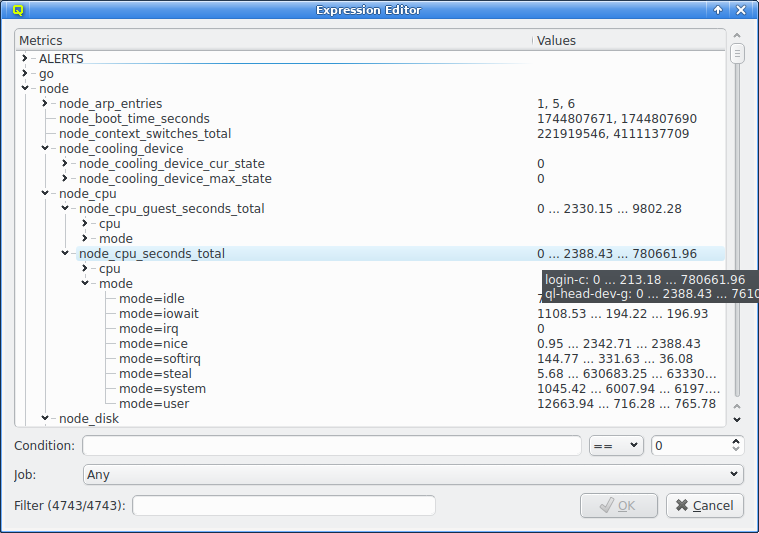Collapse the node_cpu branch

(45, 193)
